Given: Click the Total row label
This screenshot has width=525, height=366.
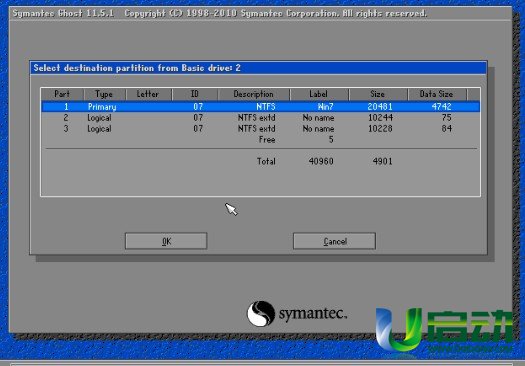Looking at the screenshot, I should (x=266, y=161).
